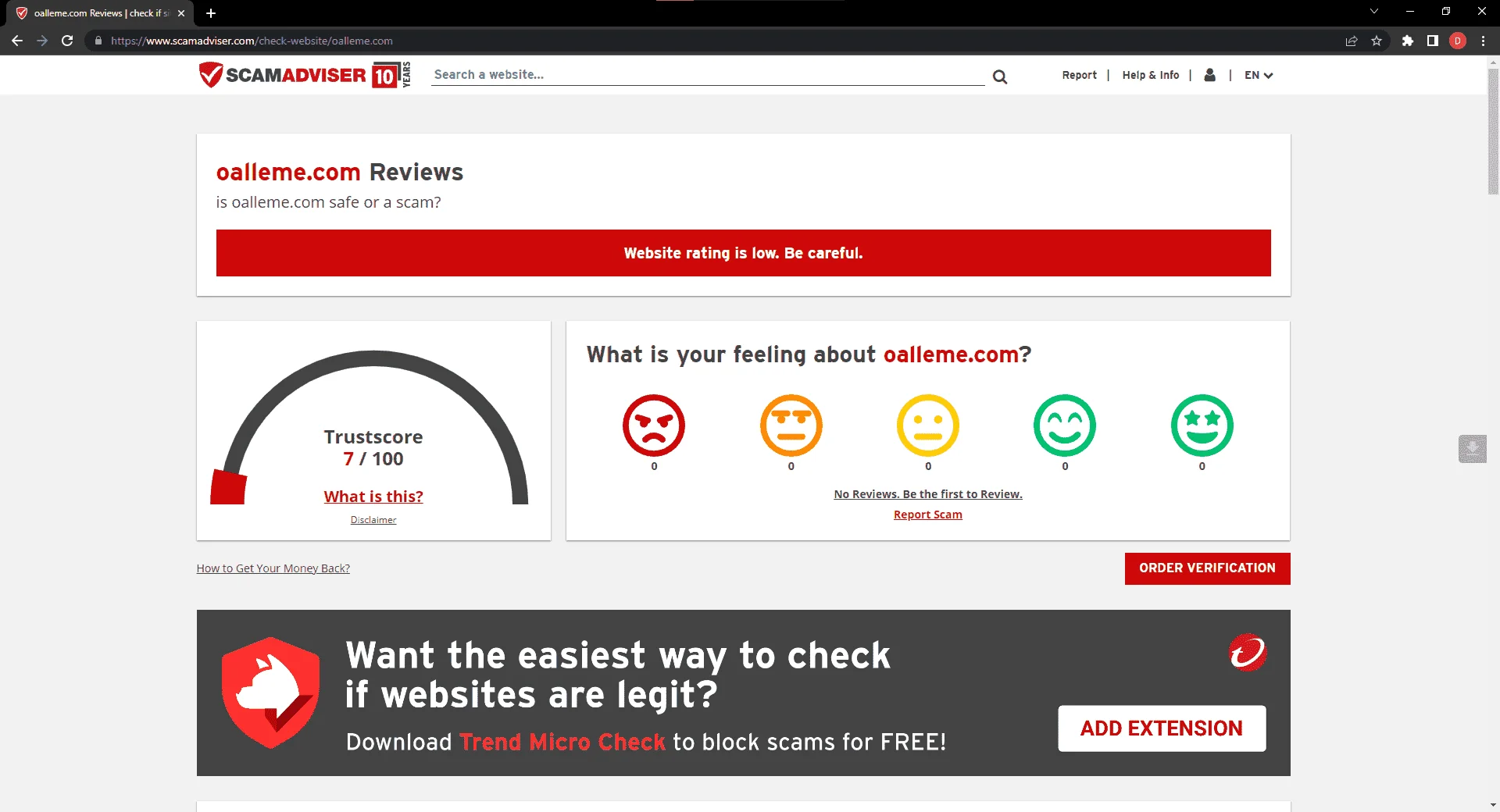Open the user account icon

click(x=1210, y=75)
